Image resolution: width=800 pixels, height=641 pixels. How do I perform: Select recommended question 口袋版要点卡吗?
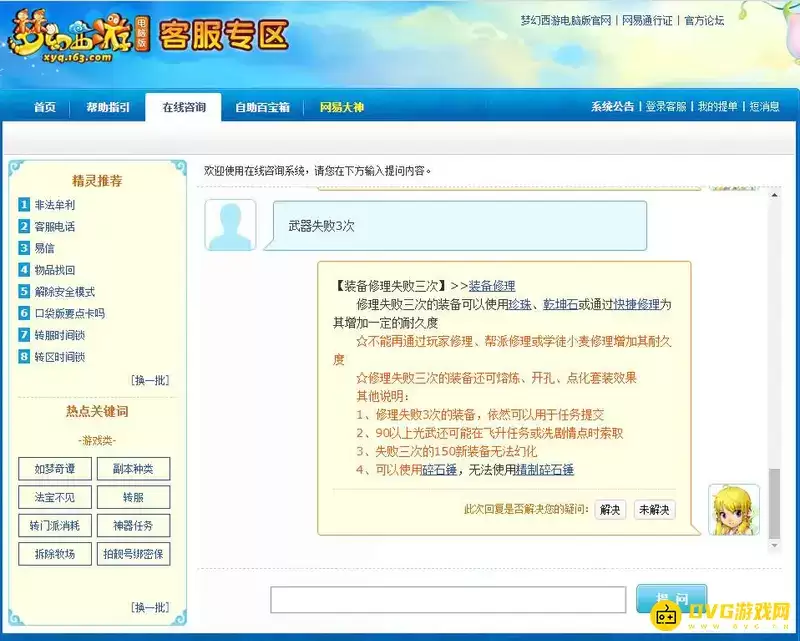tap(70, 313)
